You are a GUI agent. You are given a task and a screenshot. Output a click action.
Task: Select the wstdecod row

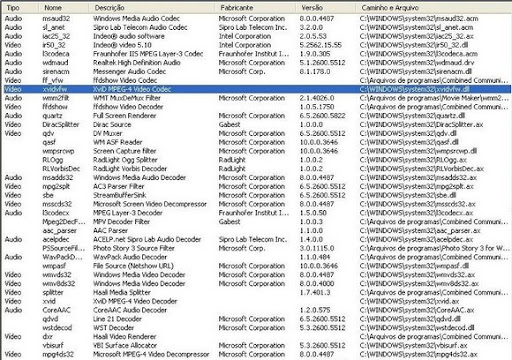point(257,328)
